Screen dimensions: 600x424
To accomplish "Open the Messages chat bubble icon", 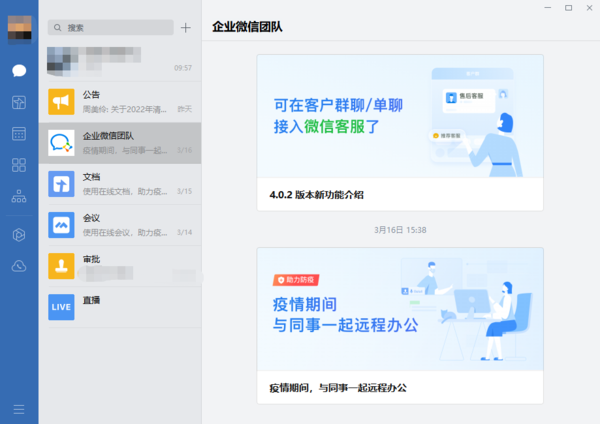I will (19, 70).
